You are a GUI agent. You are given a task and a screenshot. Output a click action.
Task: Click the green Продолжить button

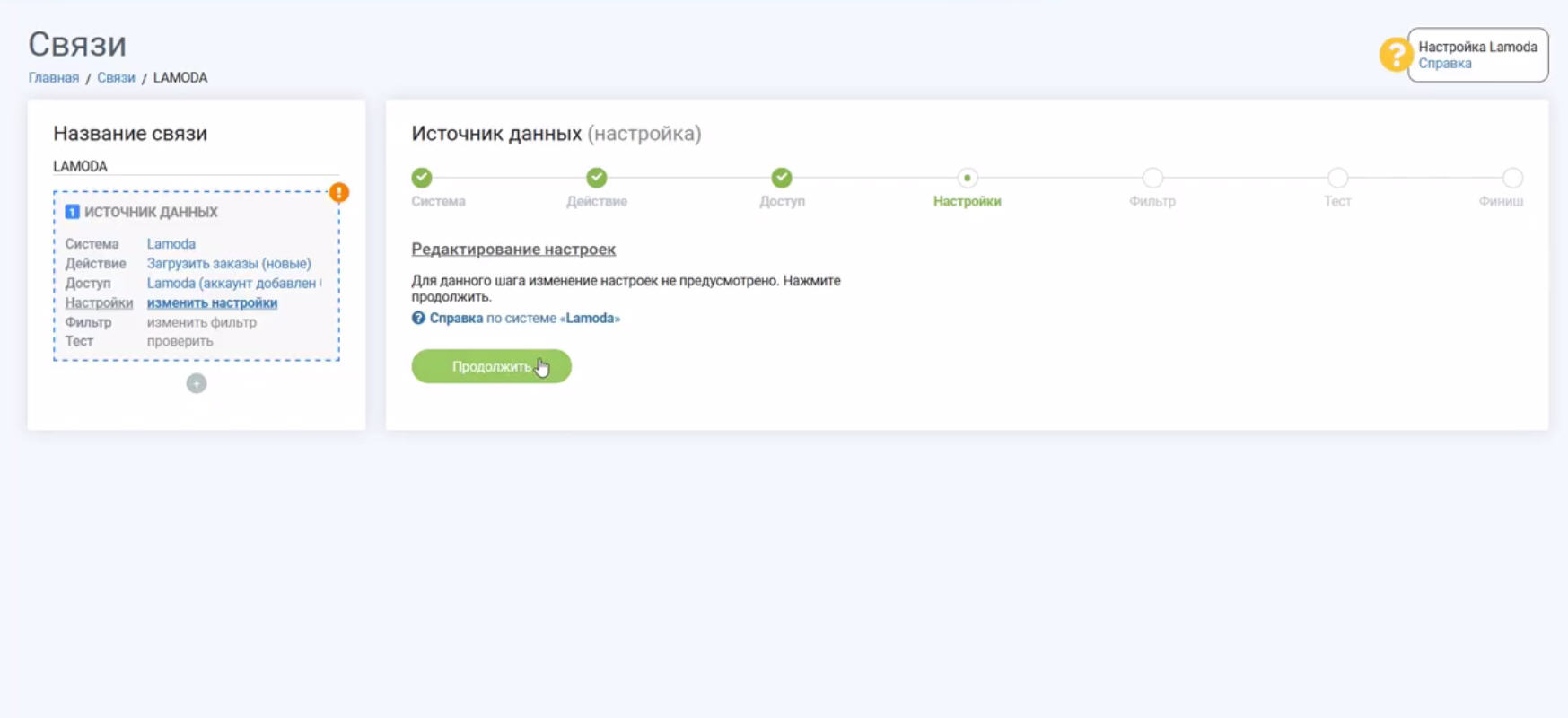(491, 366)
